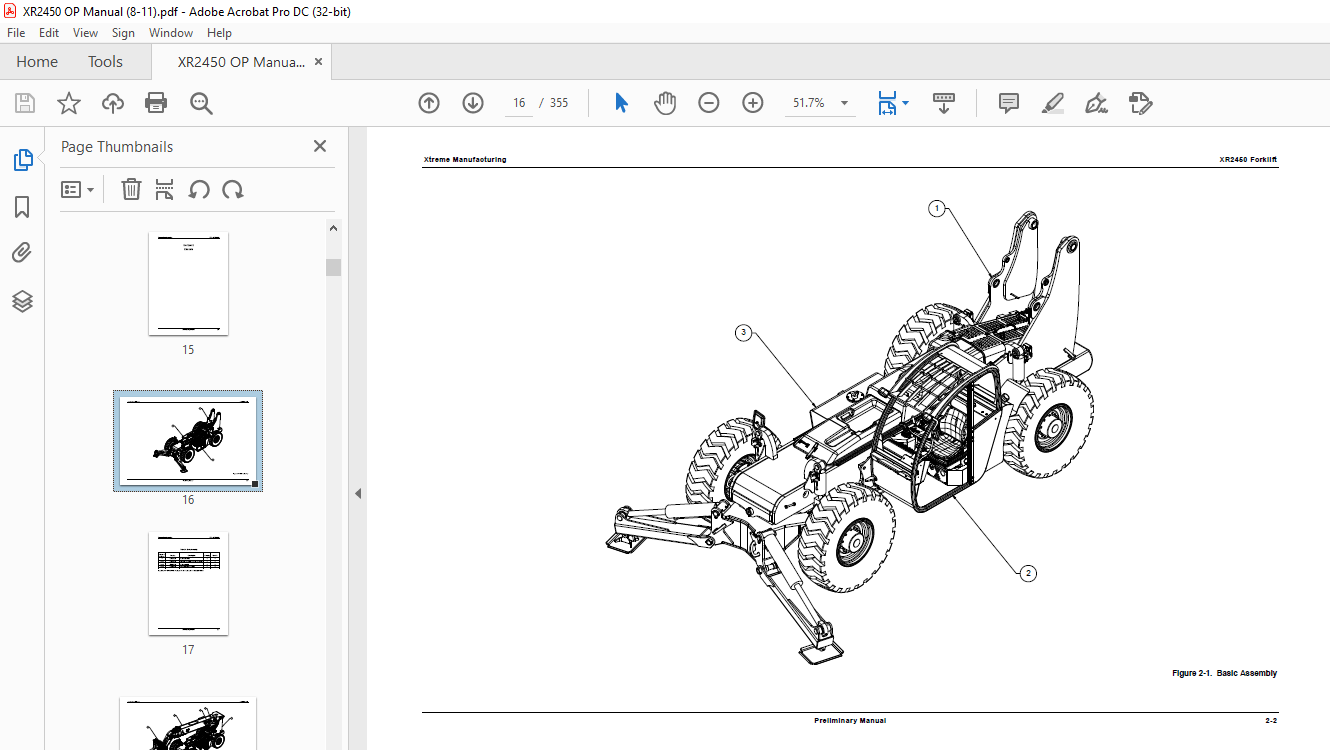This screenshot has height=750, width=1330.
Task: Open the Sign menu
Action: click(123, 33)
